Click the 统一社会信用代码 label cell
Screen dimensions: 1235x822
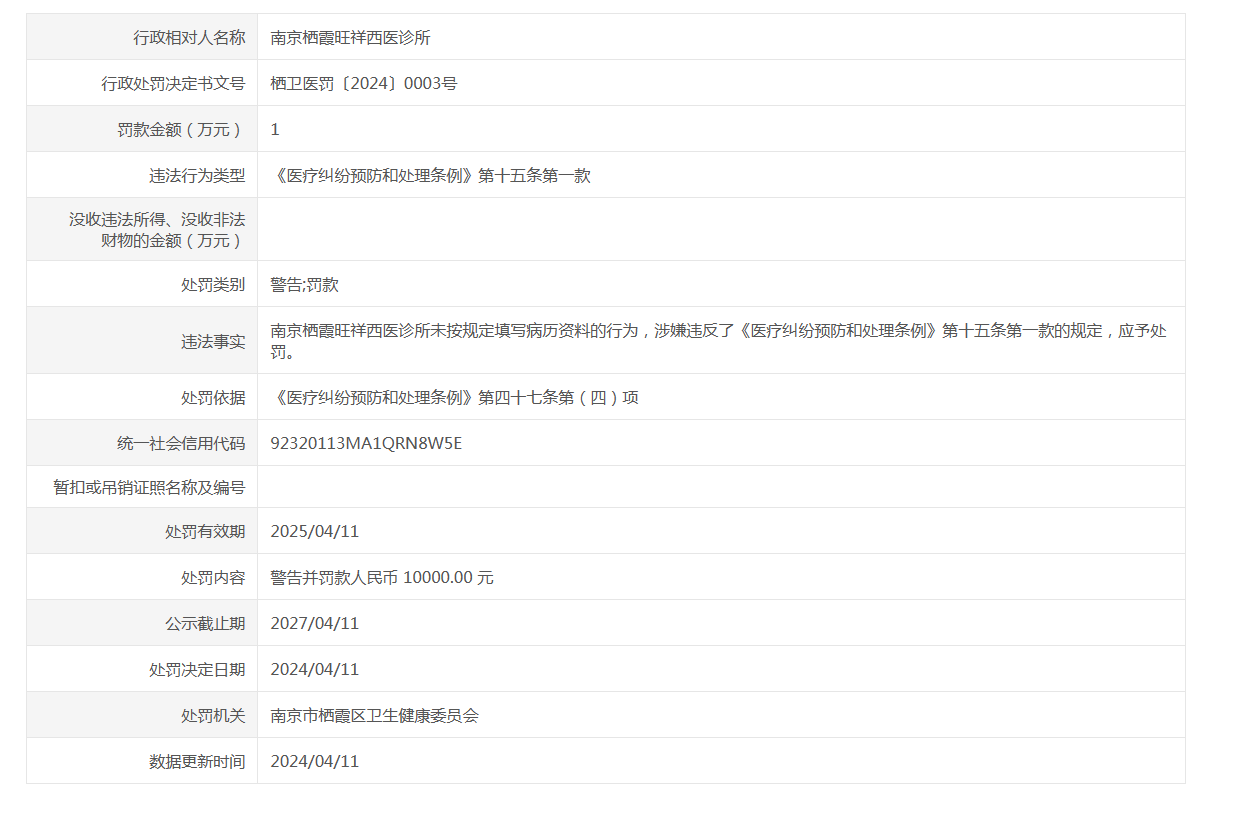181,444
